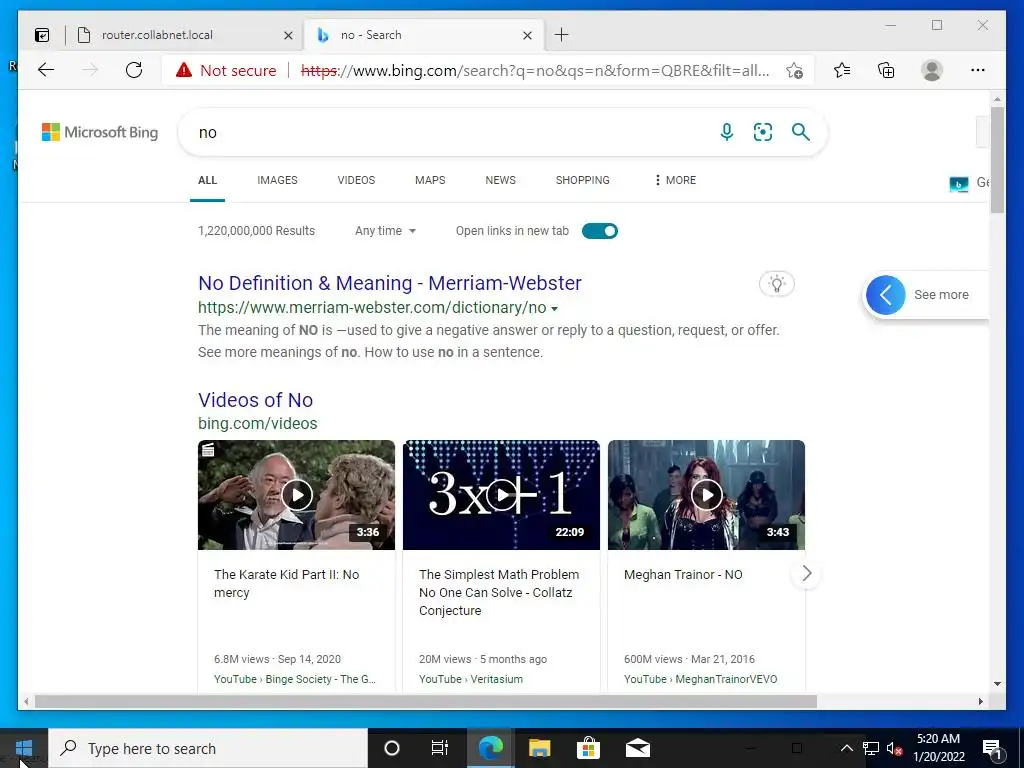Image resolution: width=1024 pixels, height=768 pixels.
Task: Open the notifications action center
Action: pos(992,748)
